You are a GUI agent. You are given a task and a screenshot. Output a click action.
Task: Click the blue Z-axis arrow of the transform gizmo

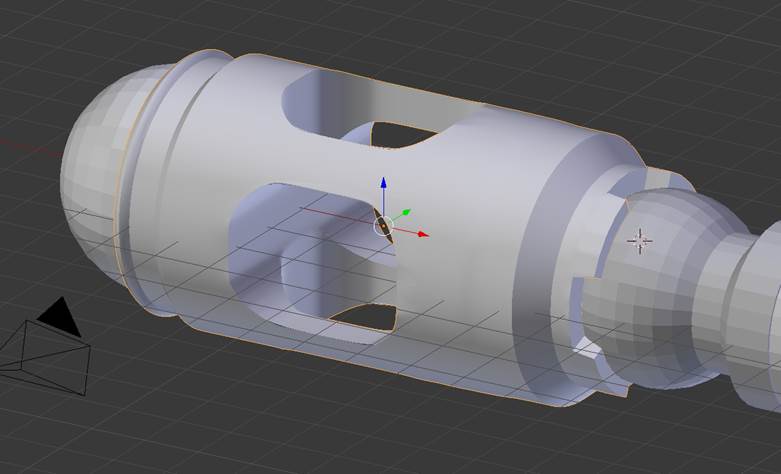(384, 183)
